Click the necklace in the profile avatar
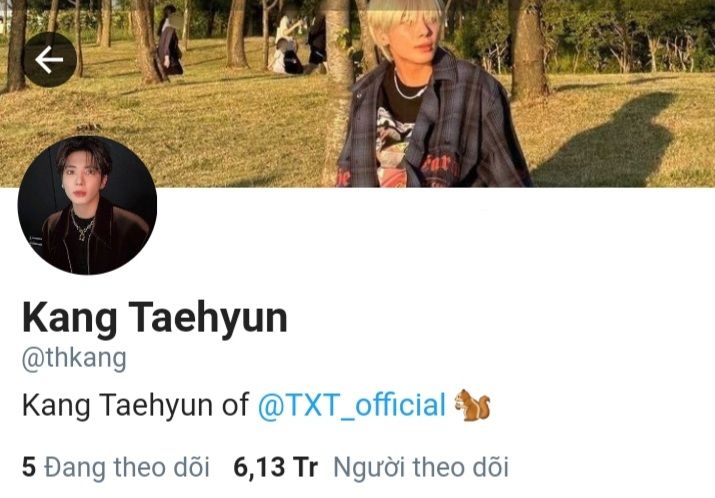This screenshot has height=498, width=715. tap(82, 227)
